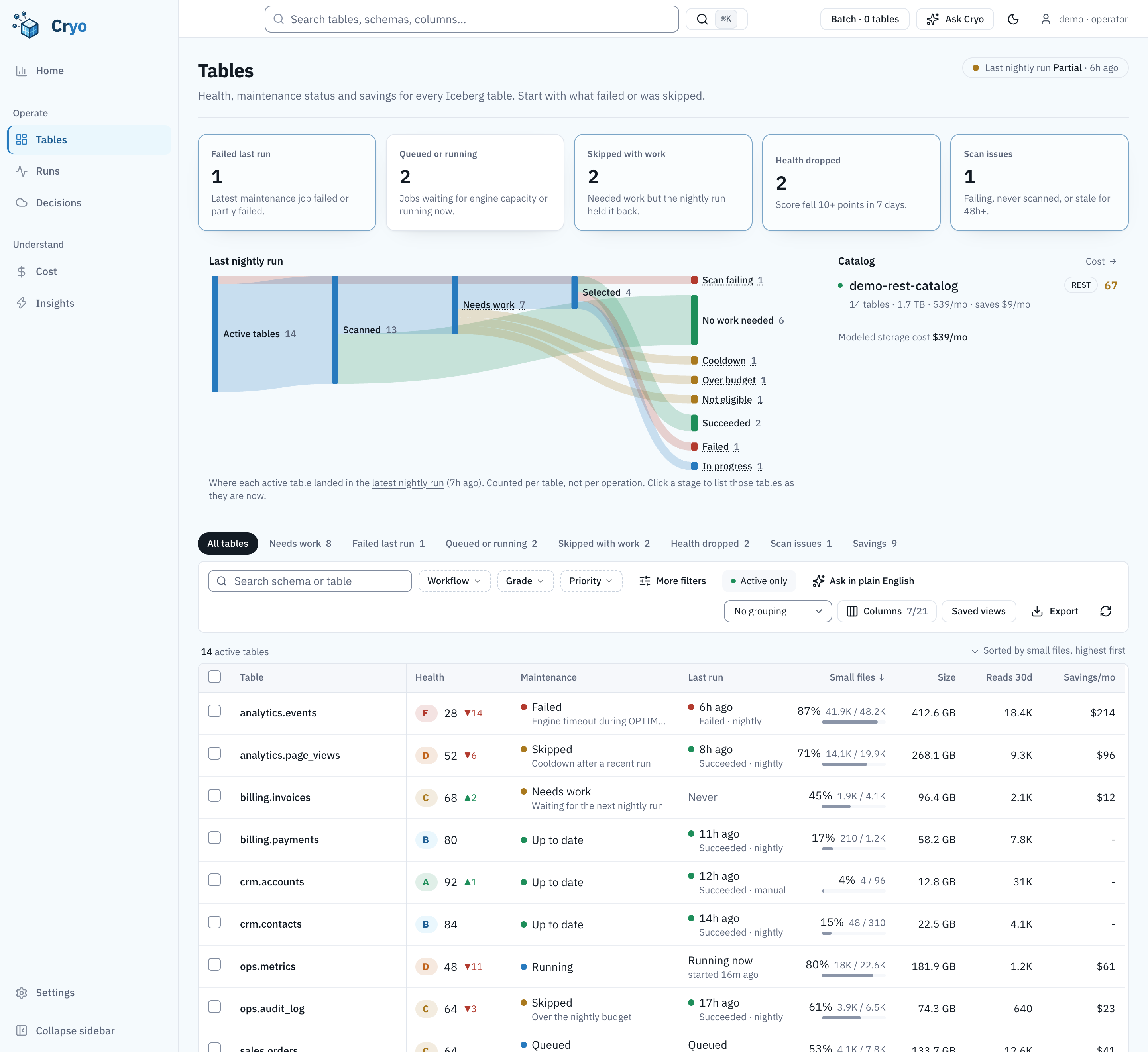Image resolution: width=1148 pixels, height=1052 pixels.
Task: Click the Scan failing red swatch
Action: coord(695,280)
